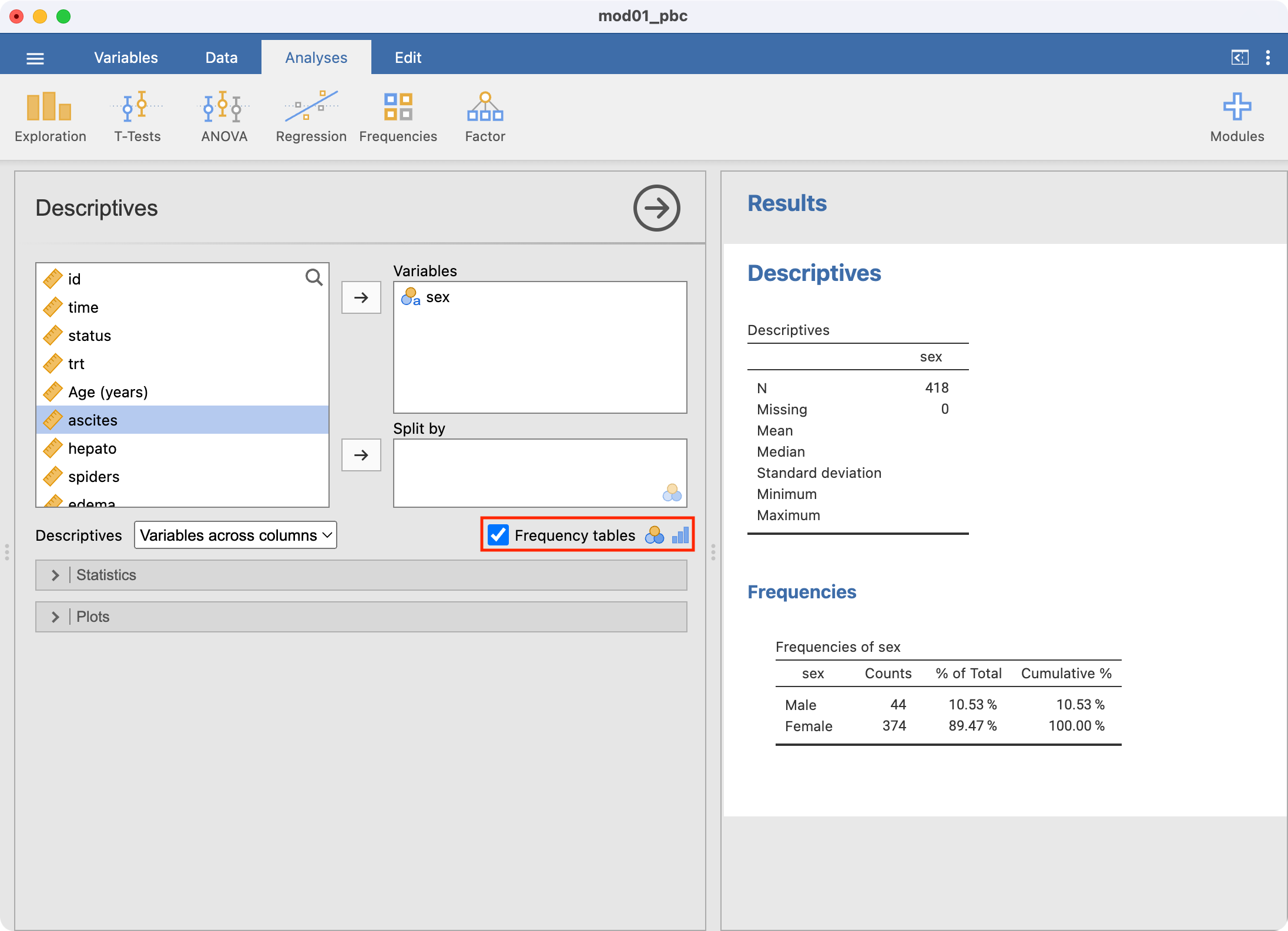The height and width of the screenshot is (931, 1288).
Task: Open the ANOVA analysis menu
Action: tap(224, 118)
